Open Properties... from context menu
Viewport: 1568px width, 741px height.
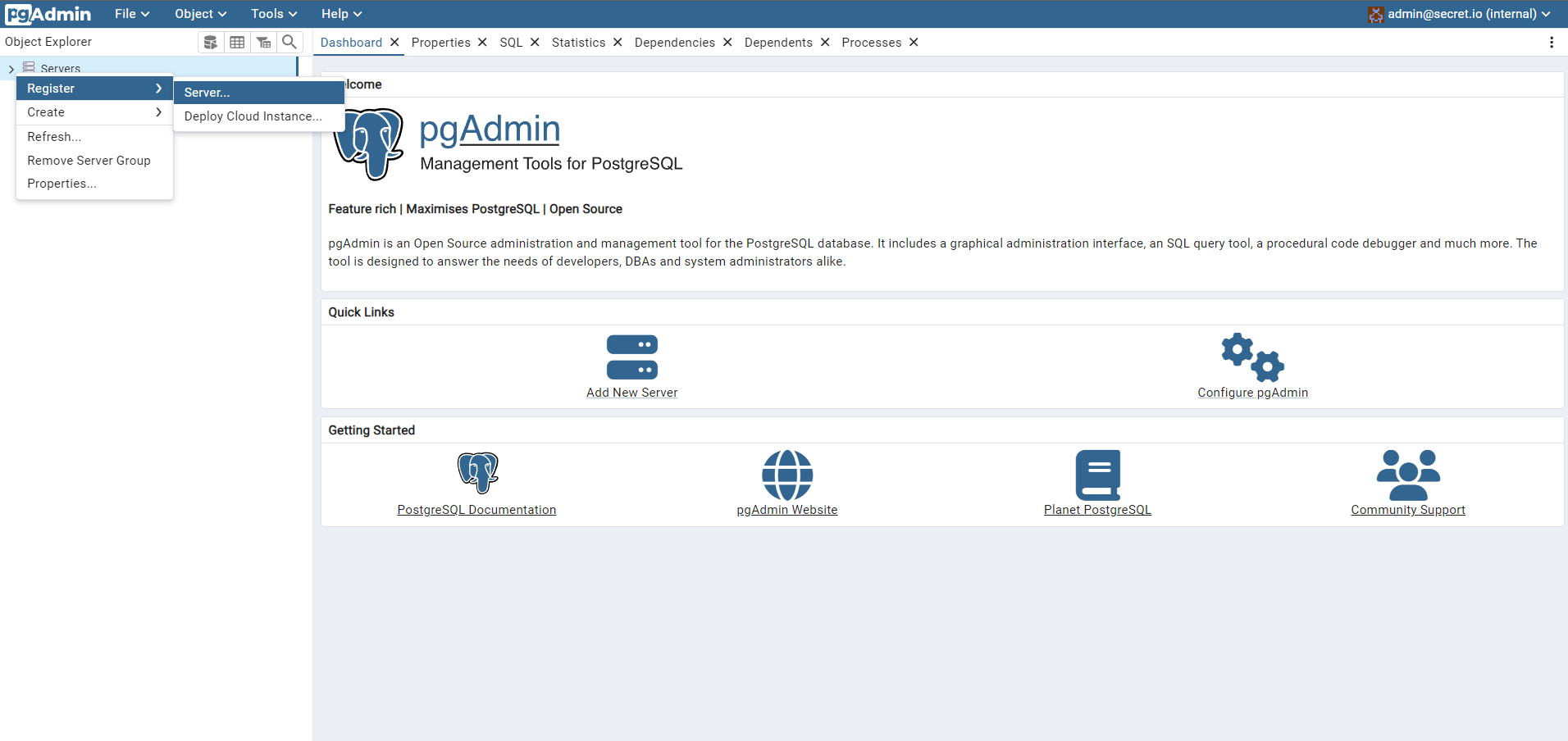(x=94, y=184)
